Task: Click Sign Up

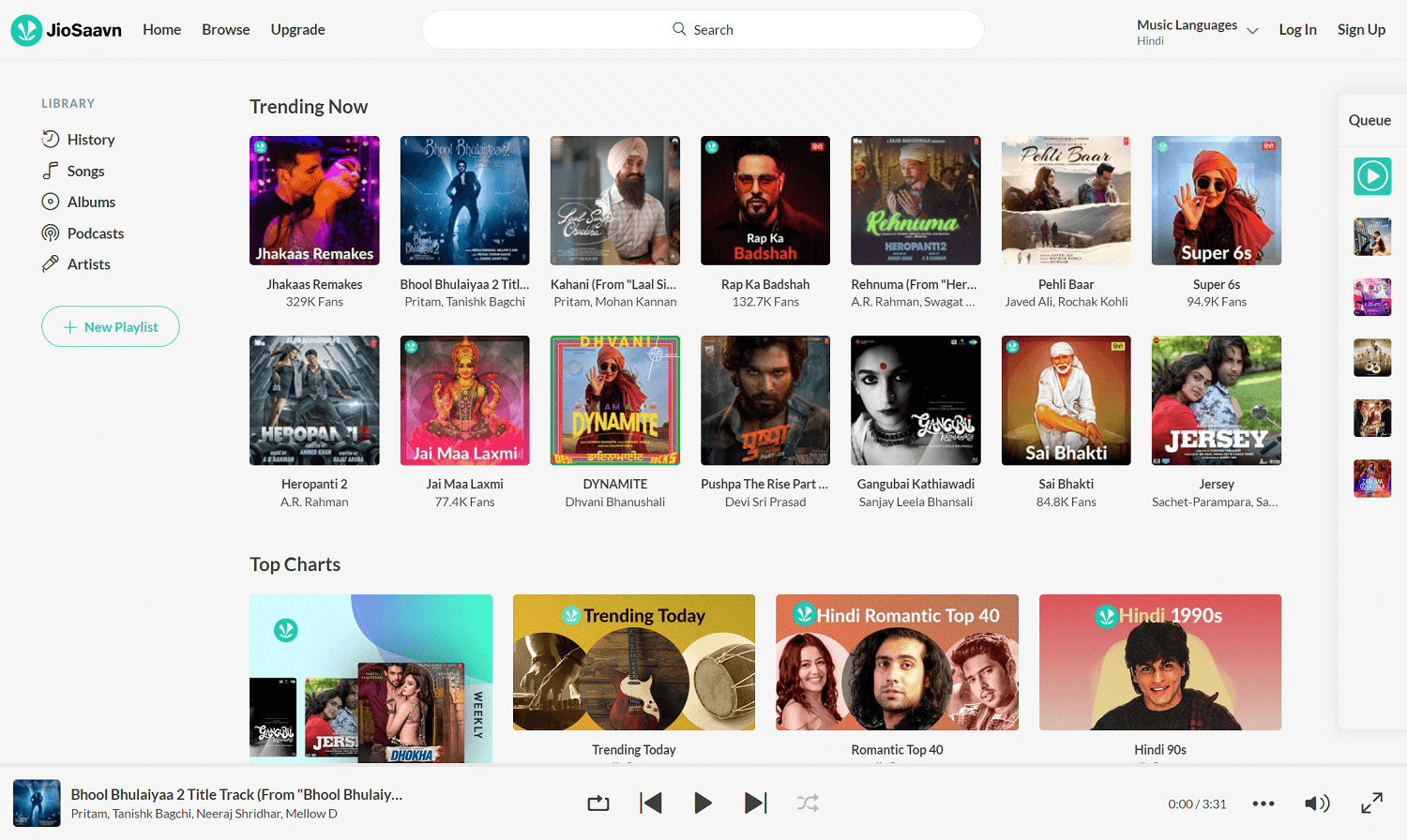Action: (1361, 30)
